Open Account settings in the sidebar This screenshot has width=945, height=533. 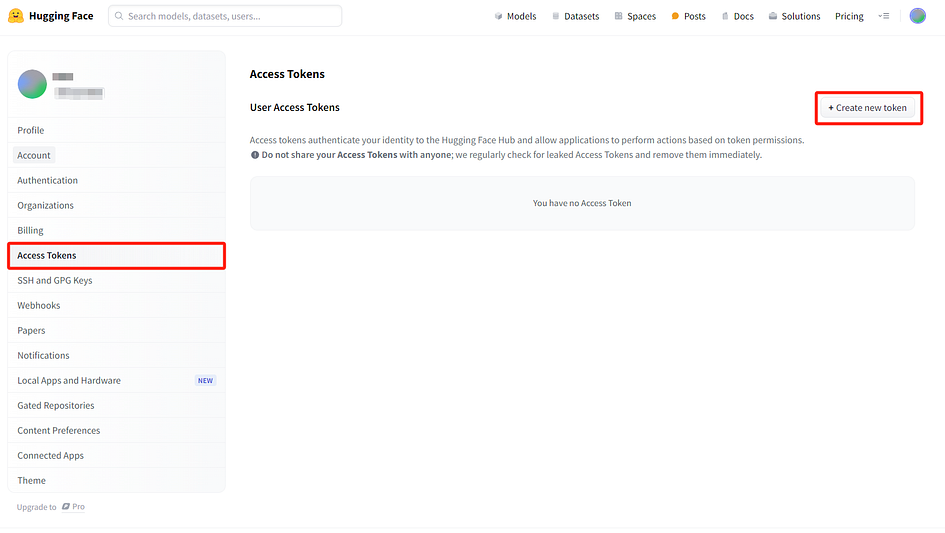(116, 155)
